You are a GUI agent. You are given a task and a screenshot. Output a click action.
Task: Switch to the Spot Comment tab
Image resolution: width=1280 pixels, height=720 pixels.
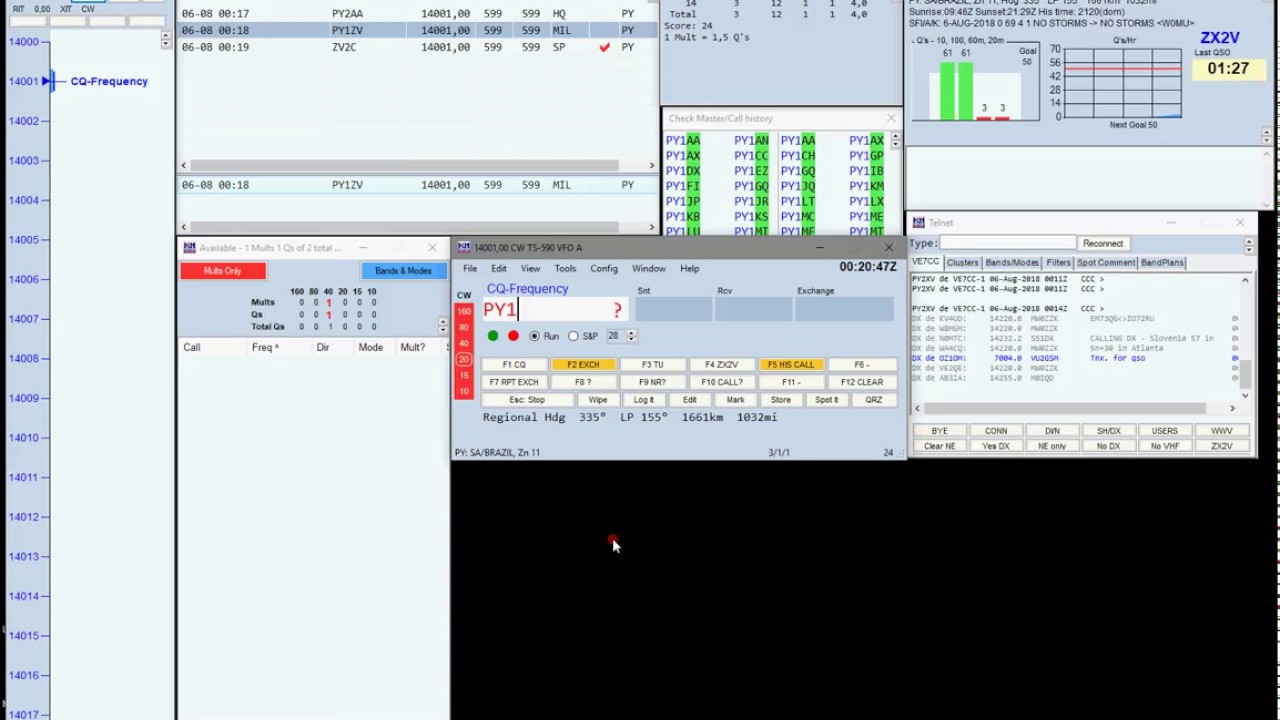coord(1106,263)
